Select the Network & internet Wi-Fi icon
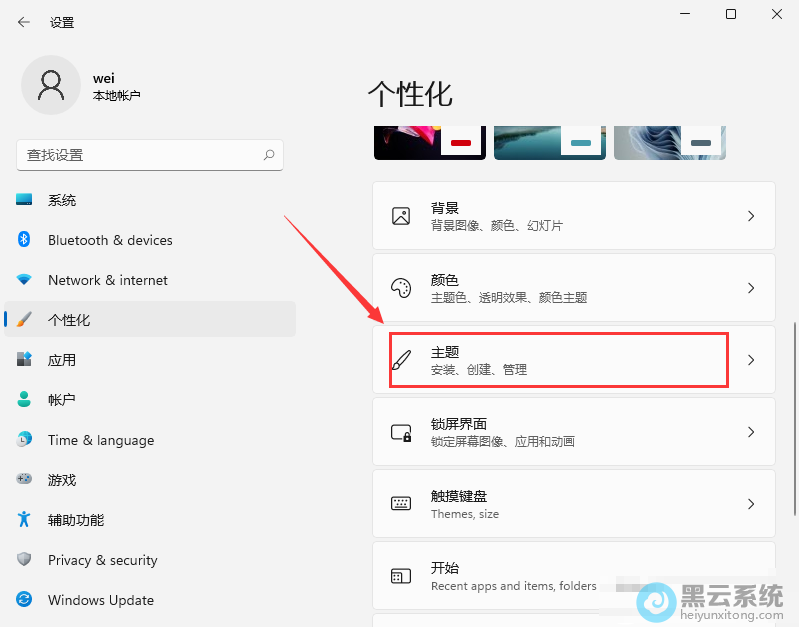The height and width of the screenshot is (627, 799). pos(25,280)
